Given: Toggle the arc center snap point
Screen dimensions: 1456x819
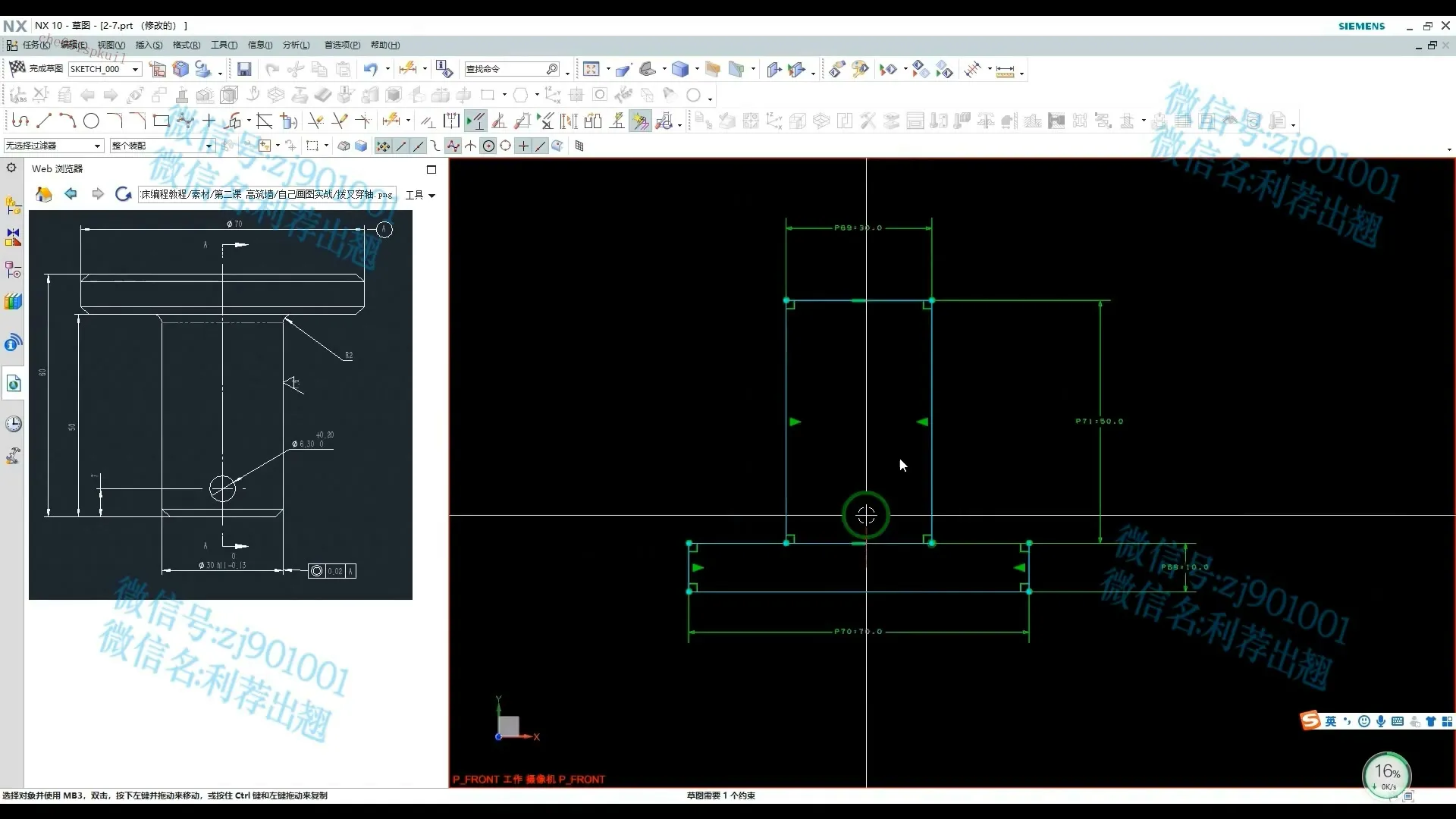Looking at the screenshot, I should pyautogui.click(x=488, y=146).
